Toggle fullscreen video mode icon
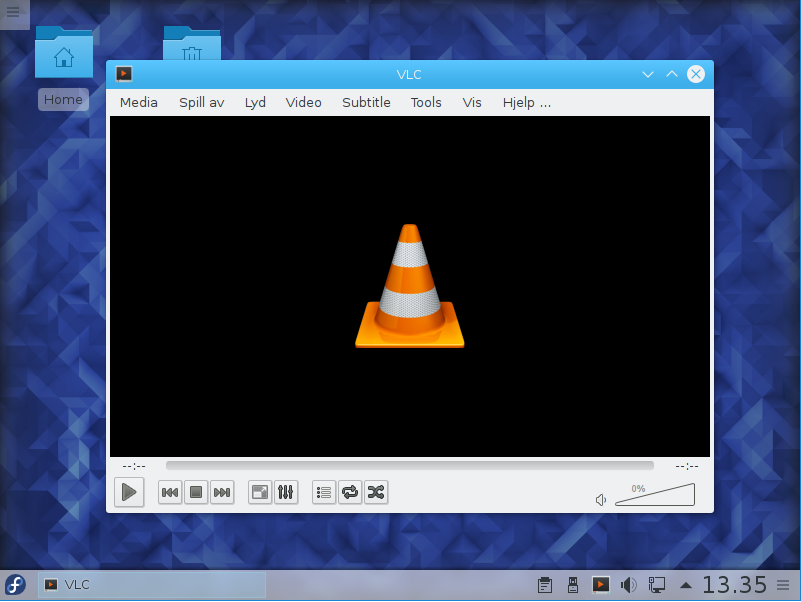 point(260,492)
